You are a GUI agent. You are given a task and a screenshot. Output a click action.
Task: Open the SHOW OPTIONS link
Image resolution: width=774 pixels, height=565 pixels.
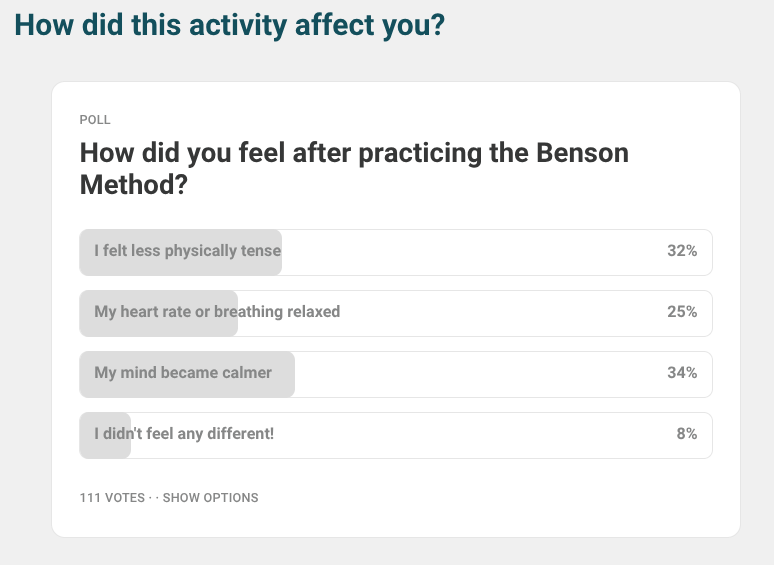pos(210,497)
